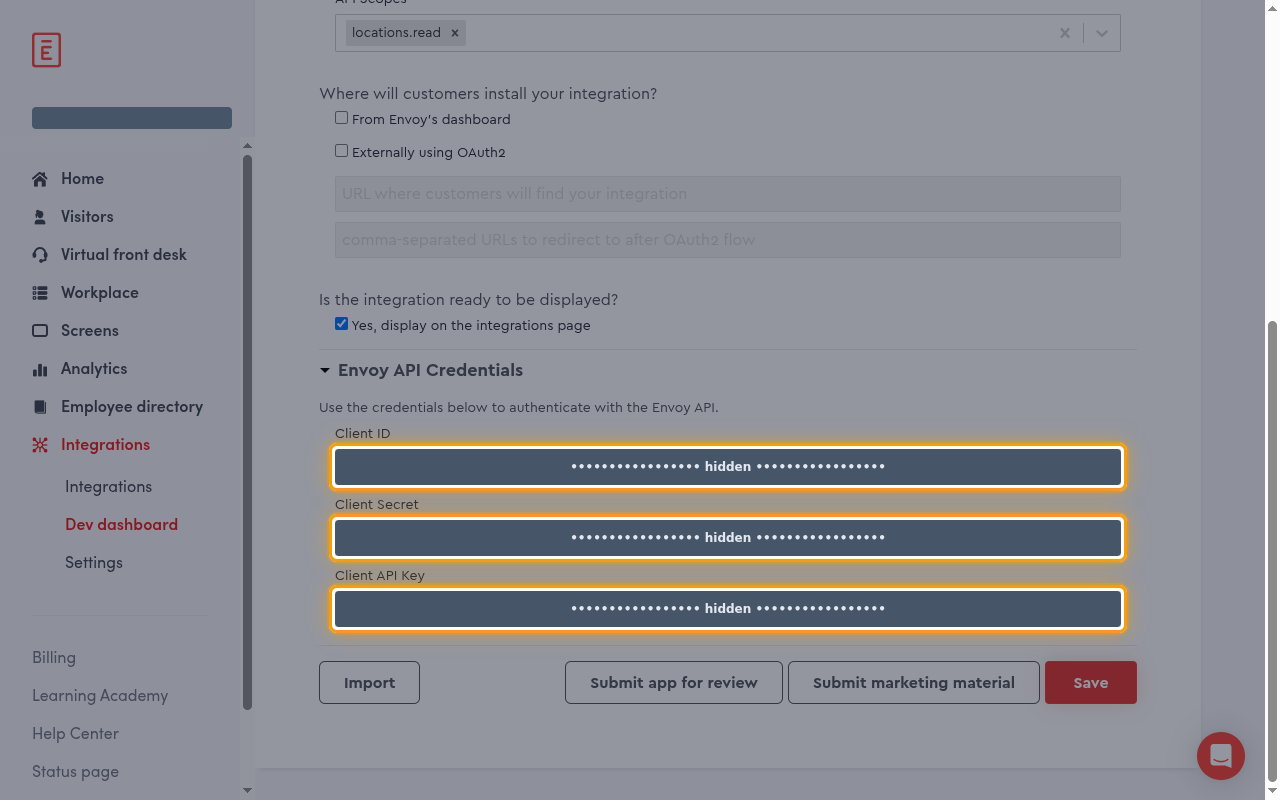Uncheck display on the integrations page

[x=341, y=324]
